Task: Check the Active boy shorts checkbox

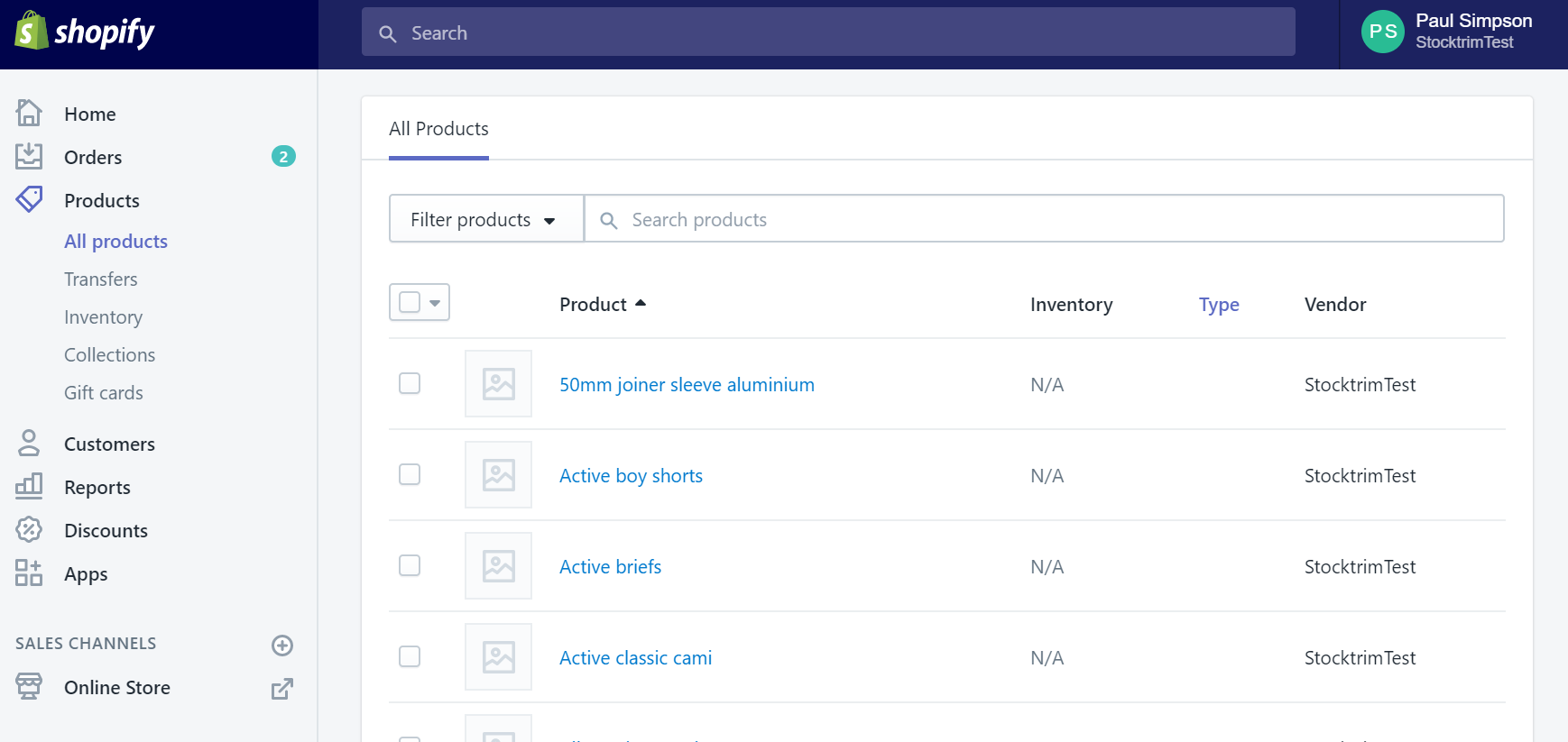Action: coord(410,474)
